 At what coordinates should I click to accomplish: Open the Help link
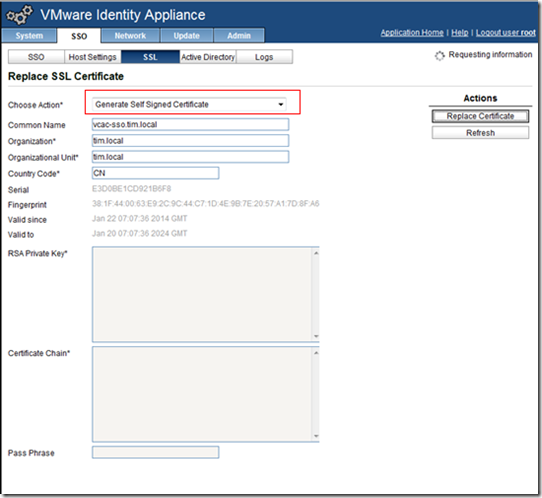460,32
